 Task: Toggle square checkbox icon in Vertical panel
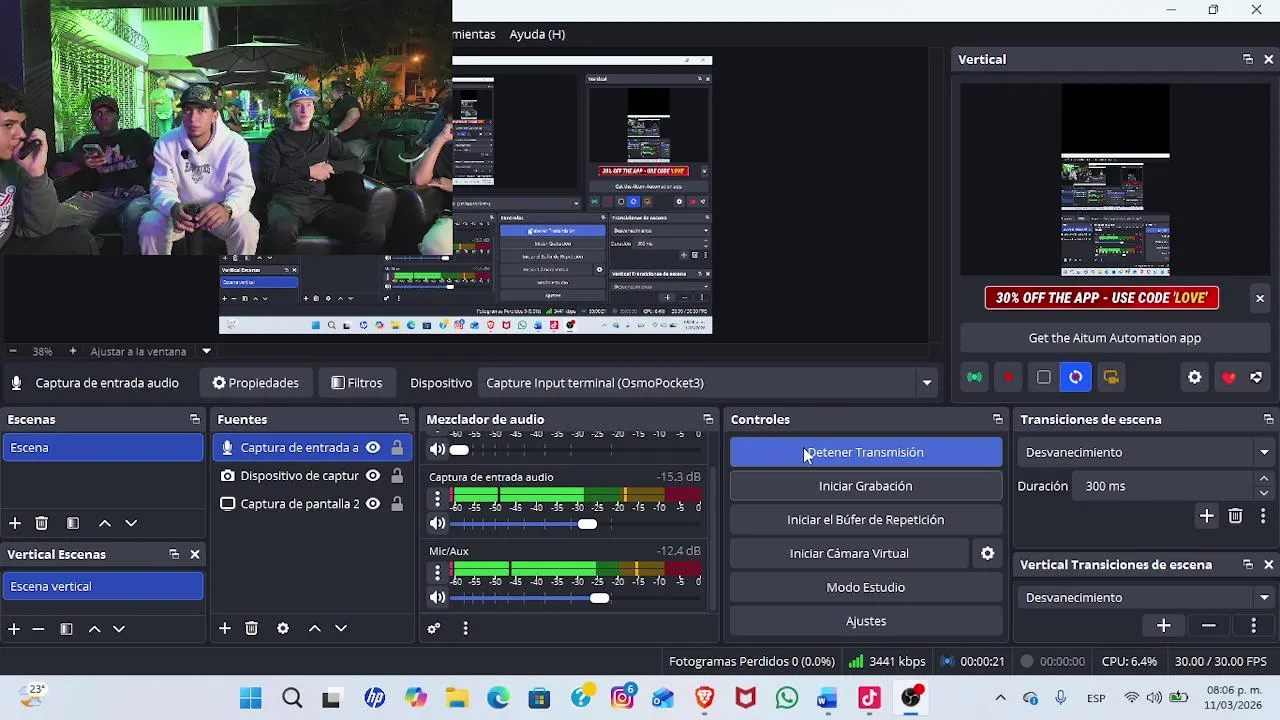[x=1044, y=377]
